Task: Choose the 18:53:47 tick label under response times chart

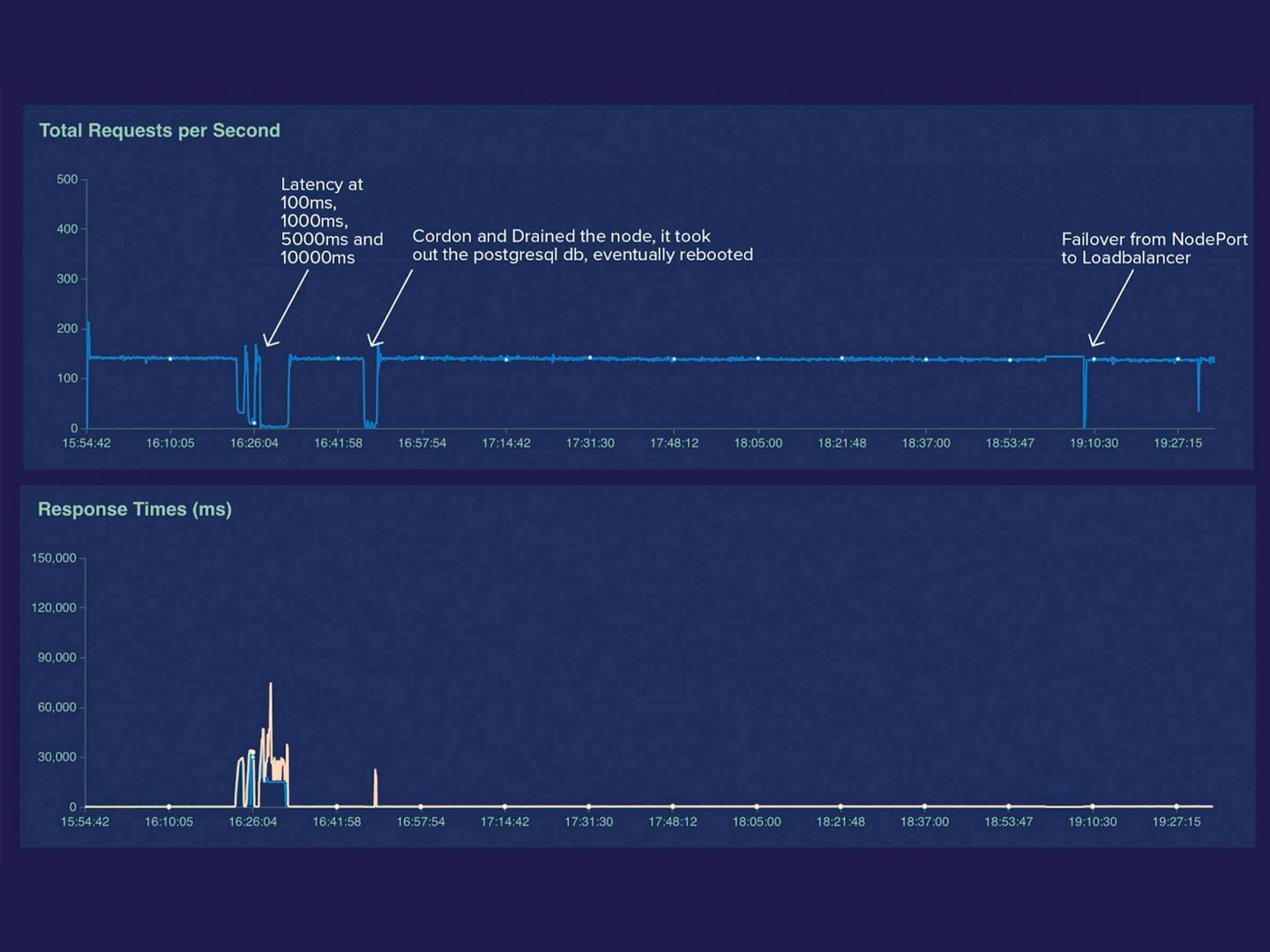Action: point(1009,822)
